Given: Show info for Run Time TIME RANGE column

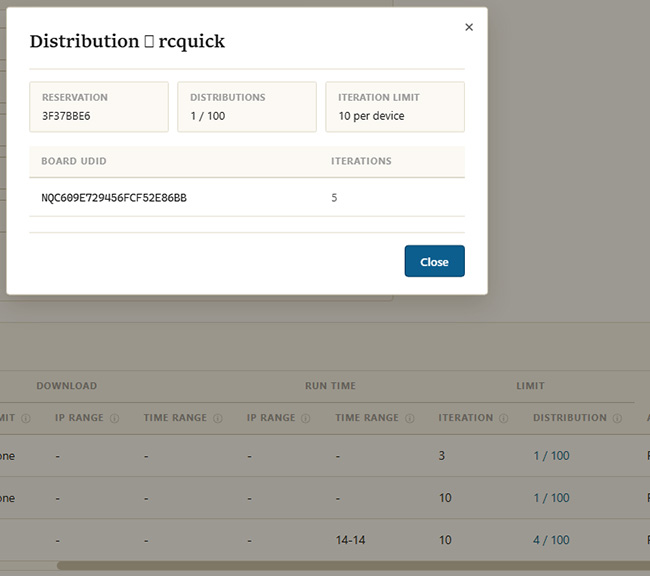Looking at the screenshot, I should click(x=410, y=418).
